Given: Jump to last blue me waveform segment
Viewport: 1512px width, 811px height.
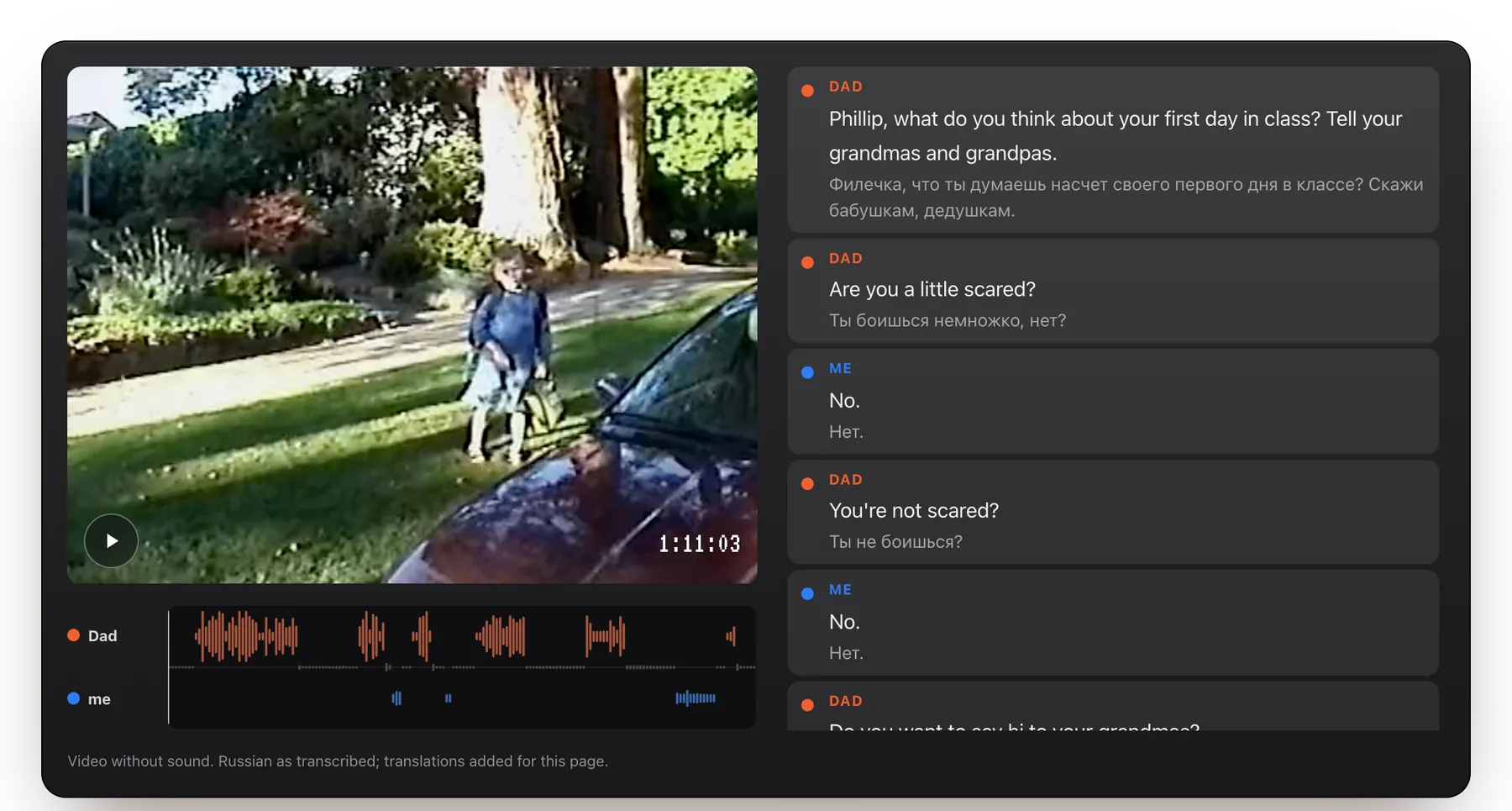Looking at the screenshot, I should [696, 698].
